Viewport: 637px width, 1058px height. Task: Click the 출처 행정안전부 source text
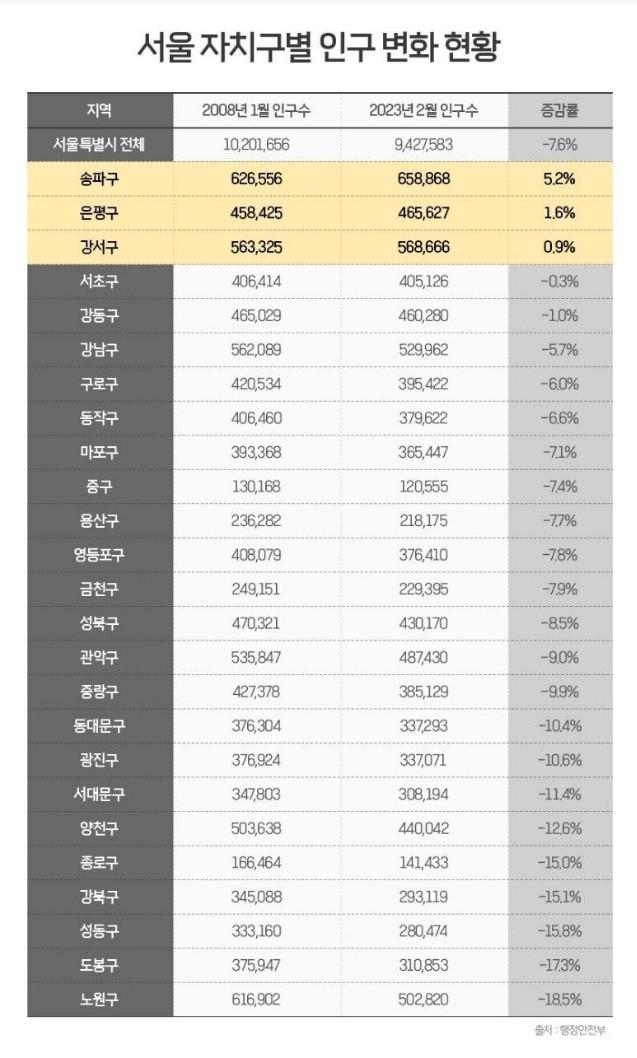tap(570, 1030)
